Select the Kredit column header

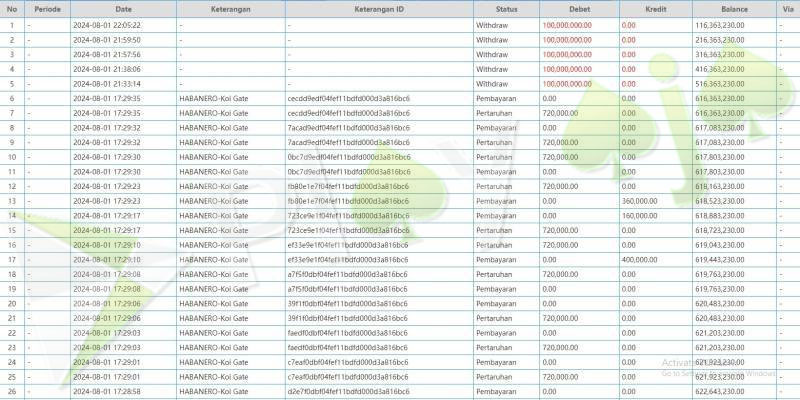(x=655, y=8)
